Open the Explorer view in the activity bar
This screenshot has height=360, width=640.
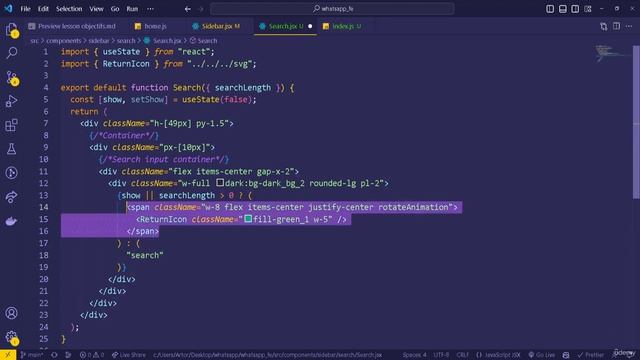[x=11, y=29]
